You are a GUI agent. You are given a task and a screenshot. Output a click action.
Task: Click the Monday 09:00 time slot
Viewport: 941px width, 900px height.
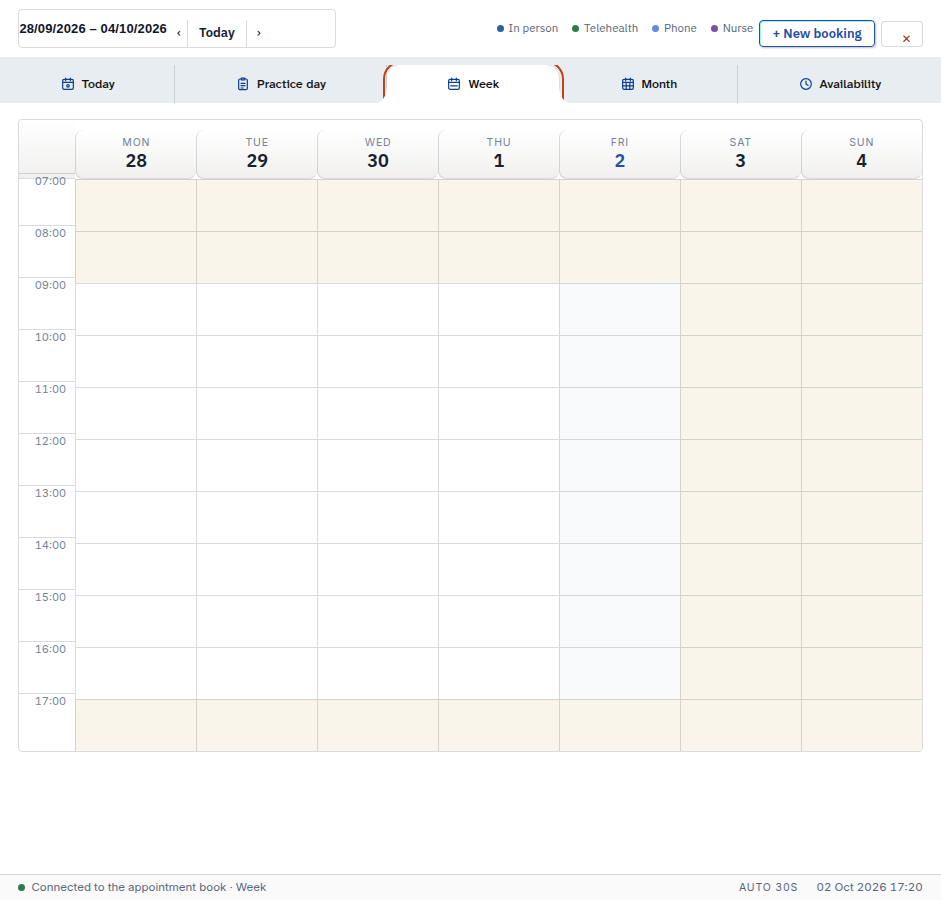[136, 310]
